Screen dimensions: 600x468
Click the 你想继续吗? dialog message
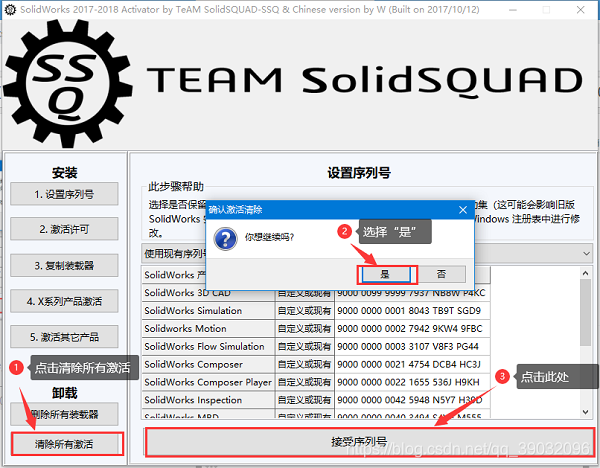(269, 237)
